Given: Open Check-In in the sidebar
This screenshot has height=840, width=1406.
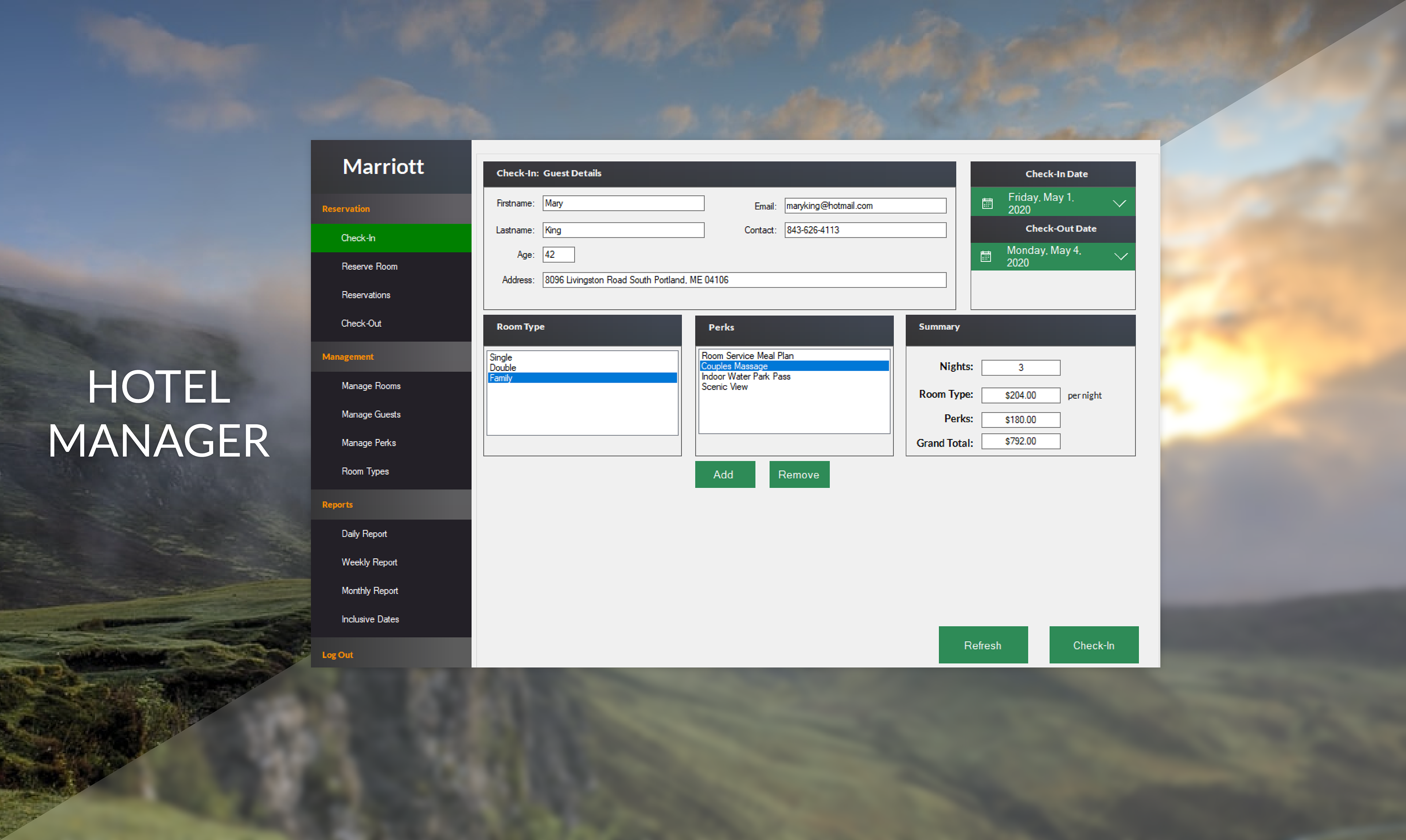Looking at the screenshot, I should point(391,238).
